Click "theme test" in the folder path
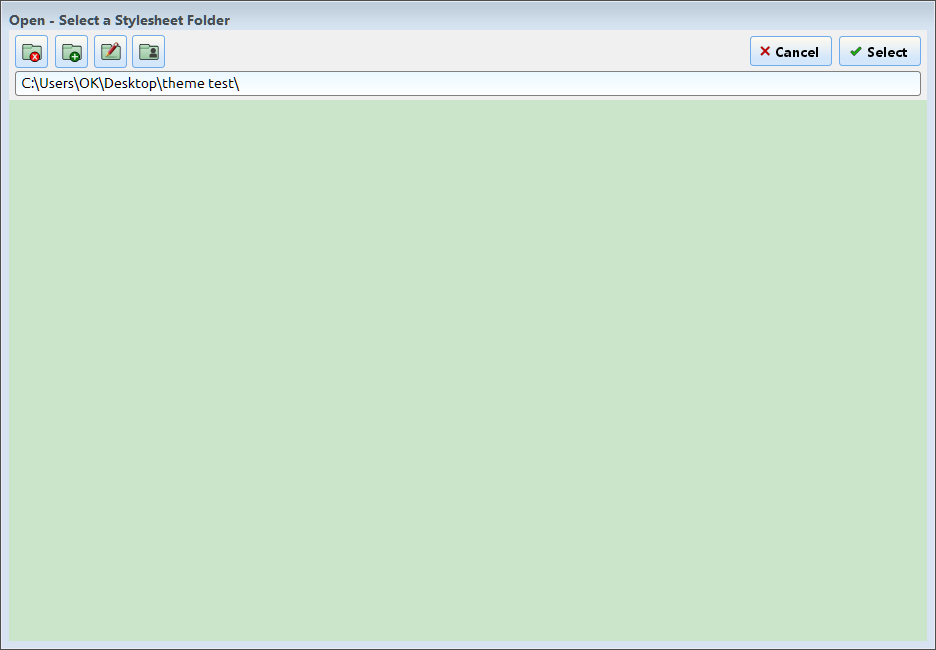Viewport: 936px width, 650px height. point(198,84)
